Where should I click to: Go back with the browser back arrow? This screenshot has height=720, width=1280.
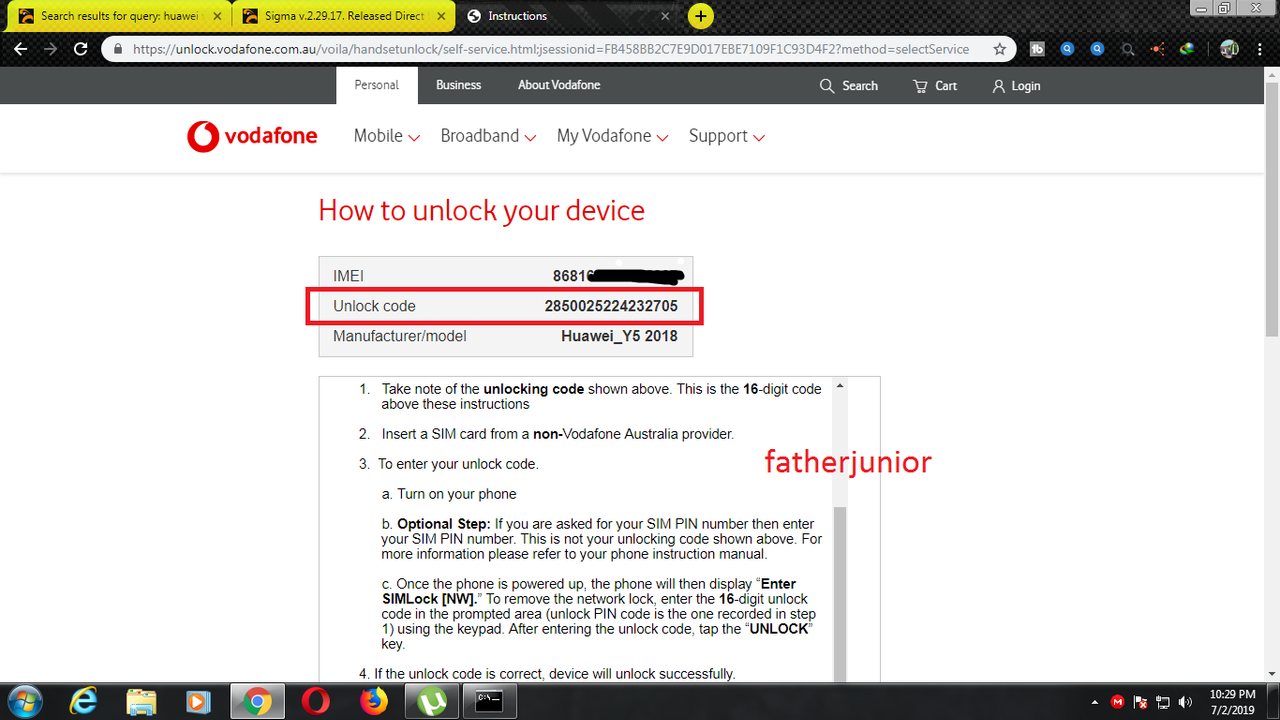coord(19,48)
